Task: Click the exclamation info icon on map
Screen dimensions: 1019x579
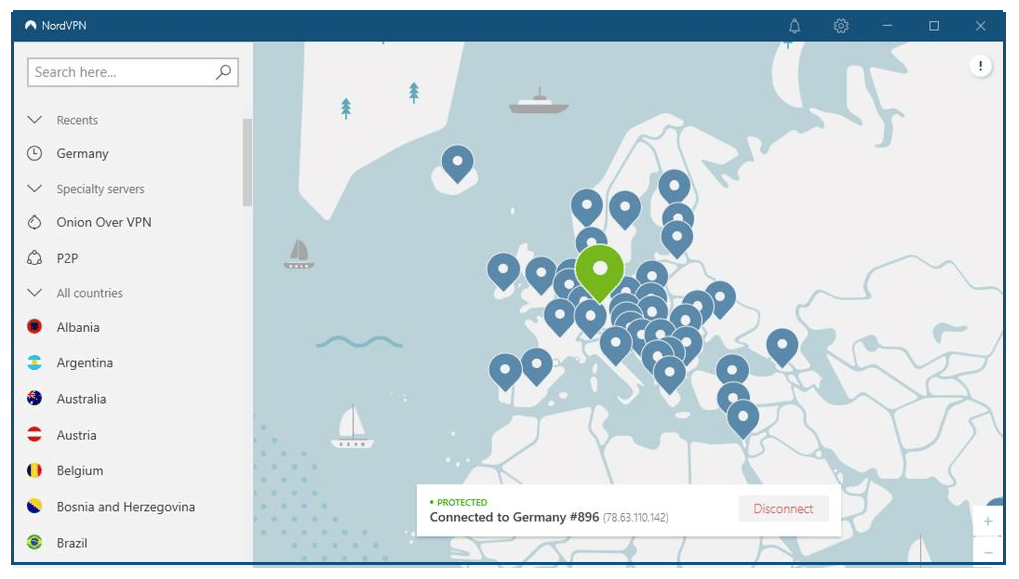Action: click(x=980, y=66)
